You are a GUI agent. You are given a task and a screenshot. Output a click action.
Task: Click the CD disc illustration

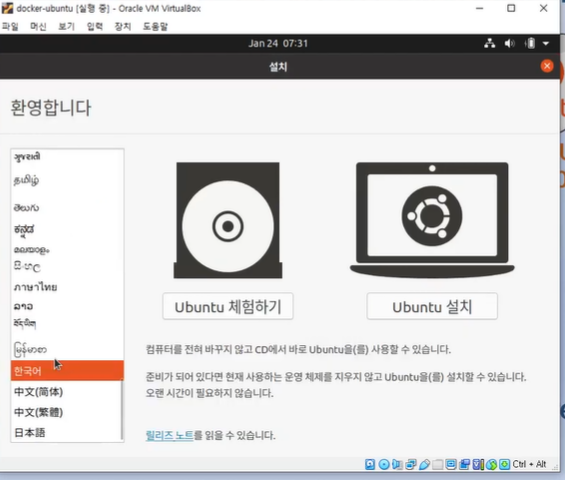(228, 220)
